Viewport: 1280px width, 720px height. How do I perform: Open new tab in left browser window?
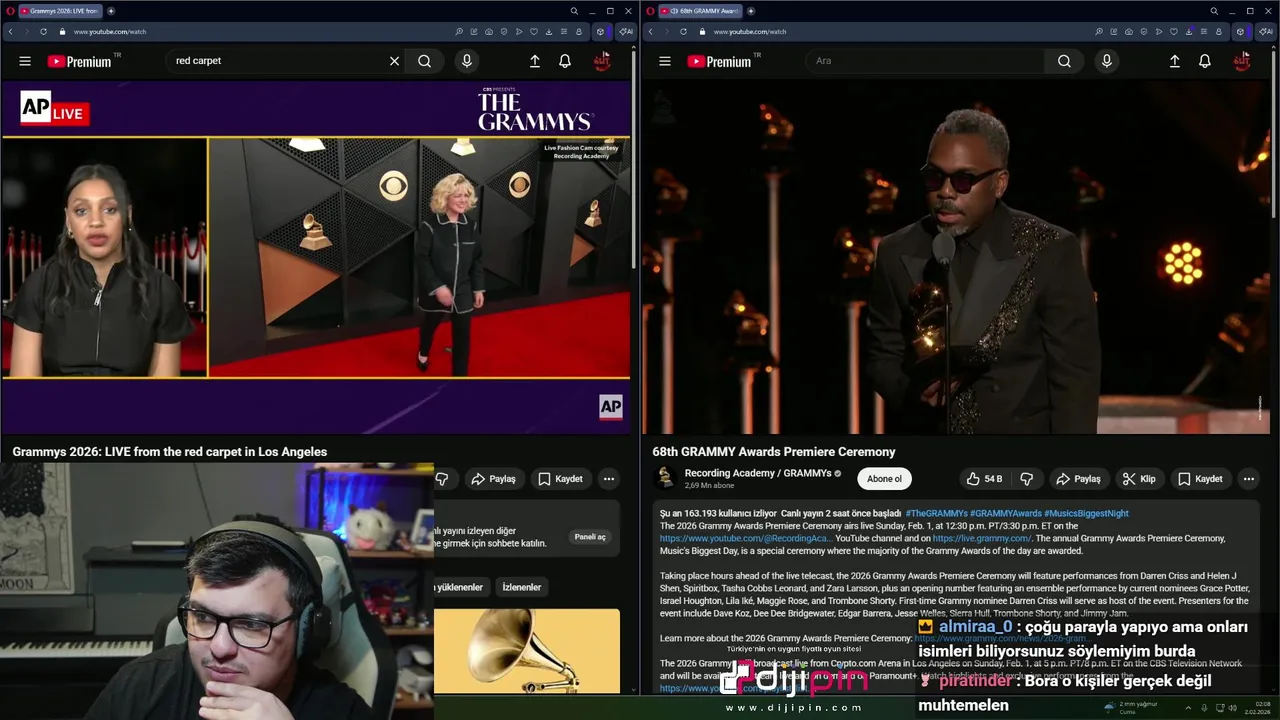[x=111, y=11]
